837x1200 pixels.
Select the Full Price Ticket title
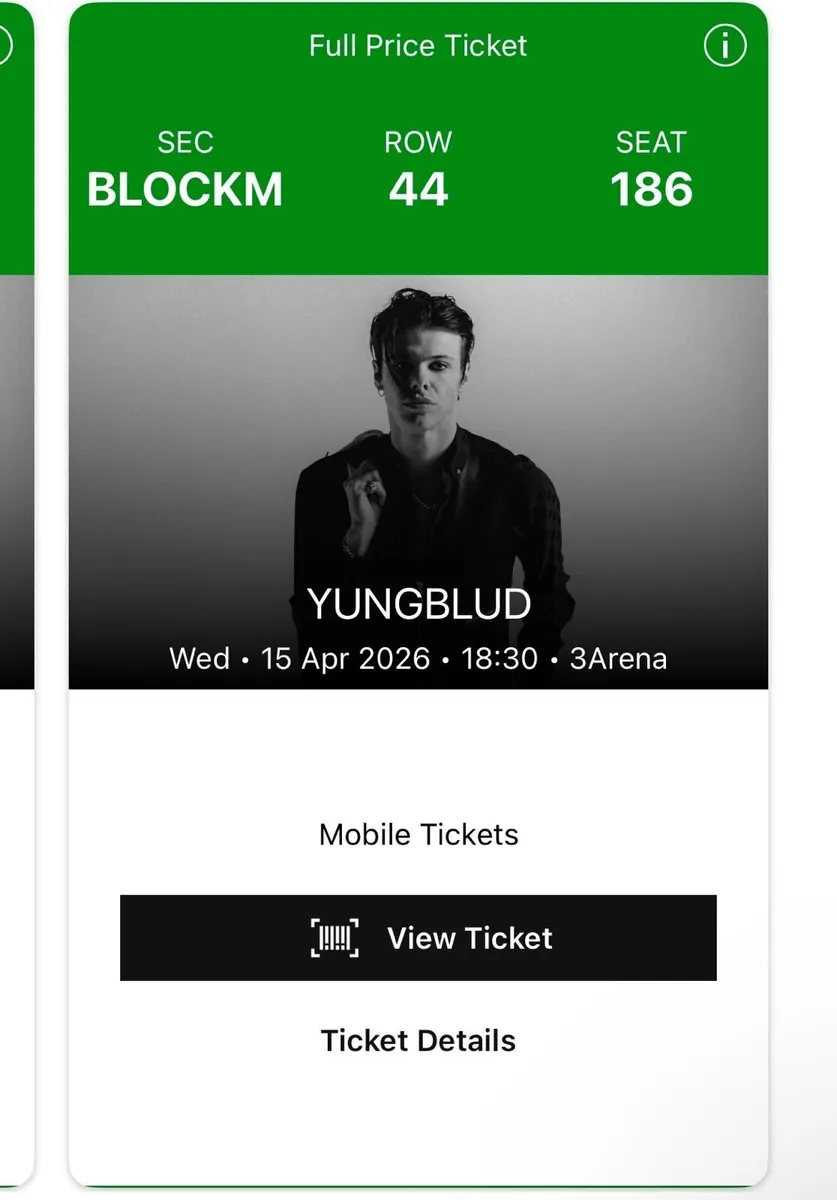click(x=418, y=44)
